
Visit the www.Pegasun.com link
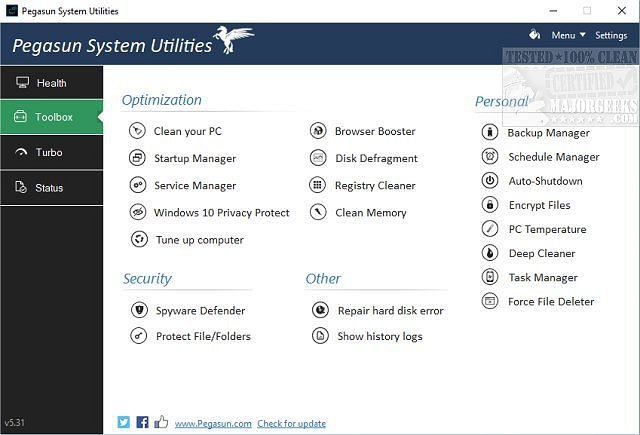[213, 424]
